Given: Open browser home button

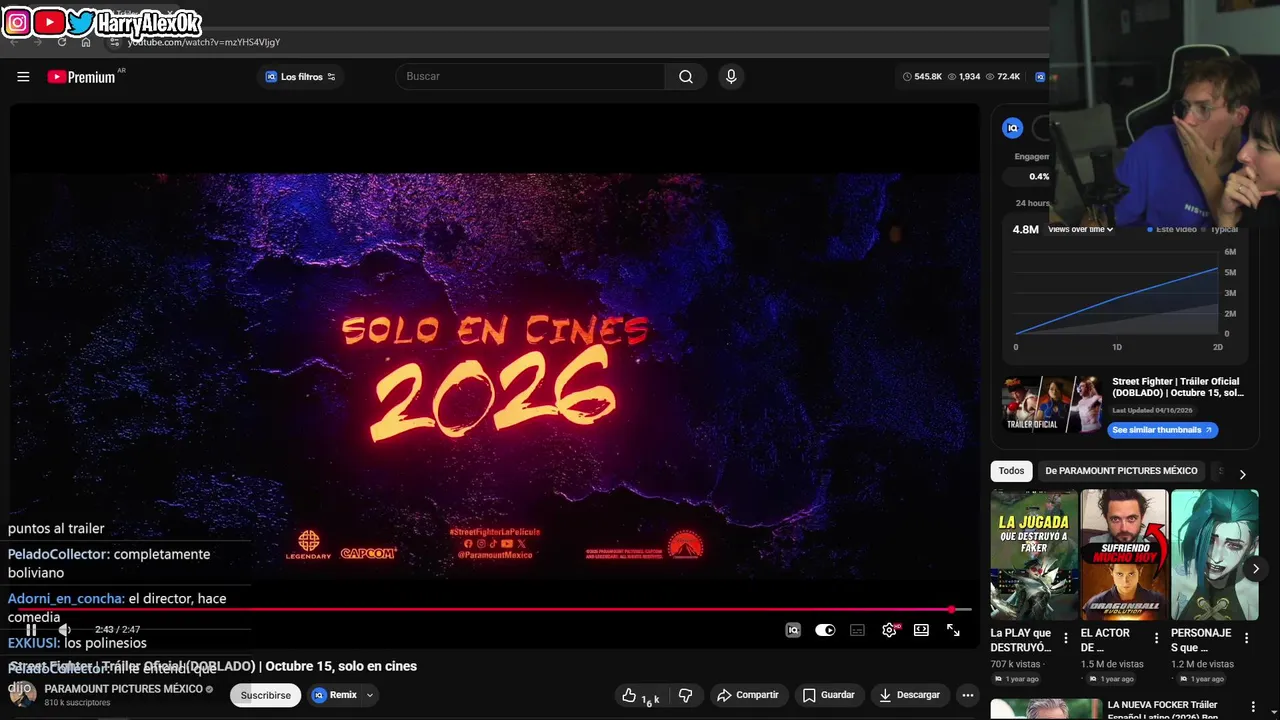Looking at the screenshot, I should click(x=86, y=42).
